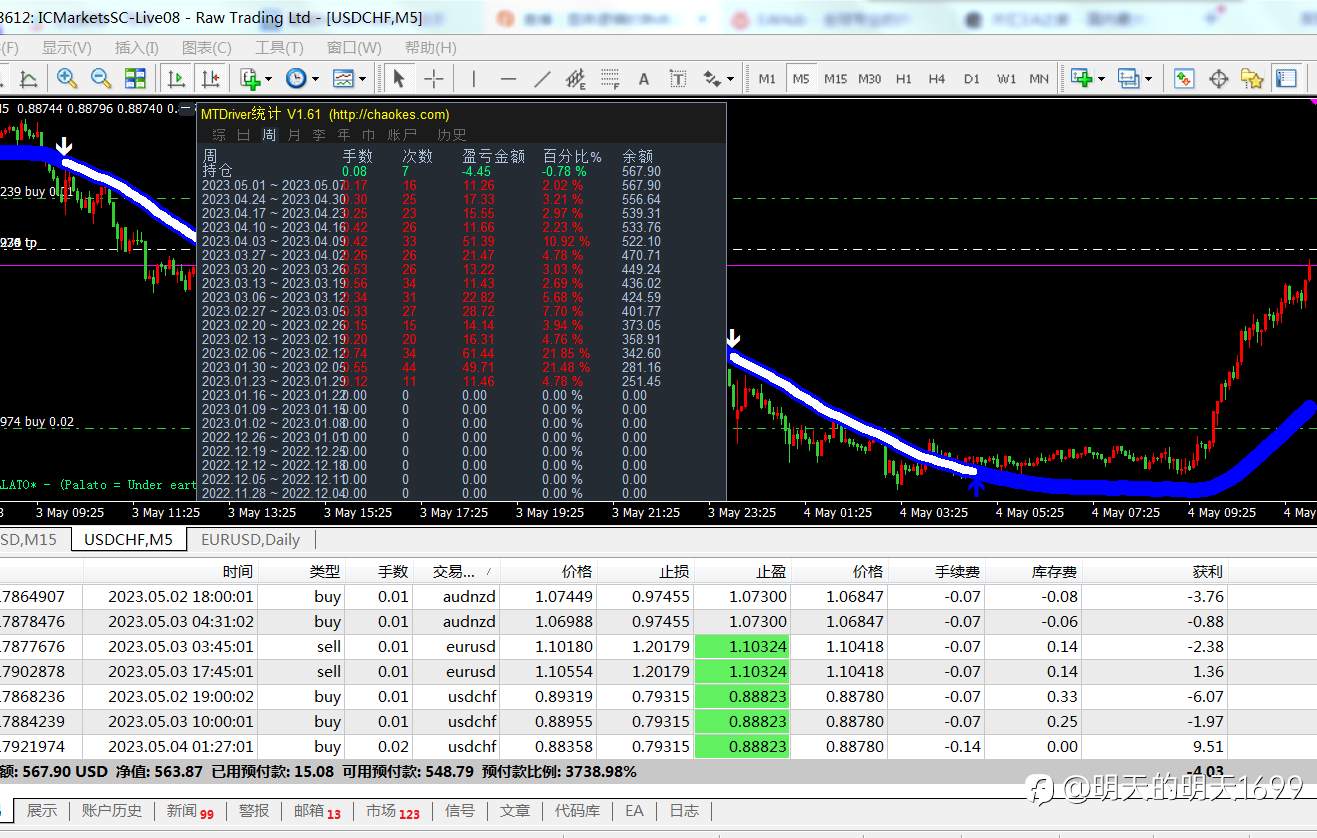Viewport: 1317px width, 838px height.
Task: Select the crosshair tool
Action: 434,78
